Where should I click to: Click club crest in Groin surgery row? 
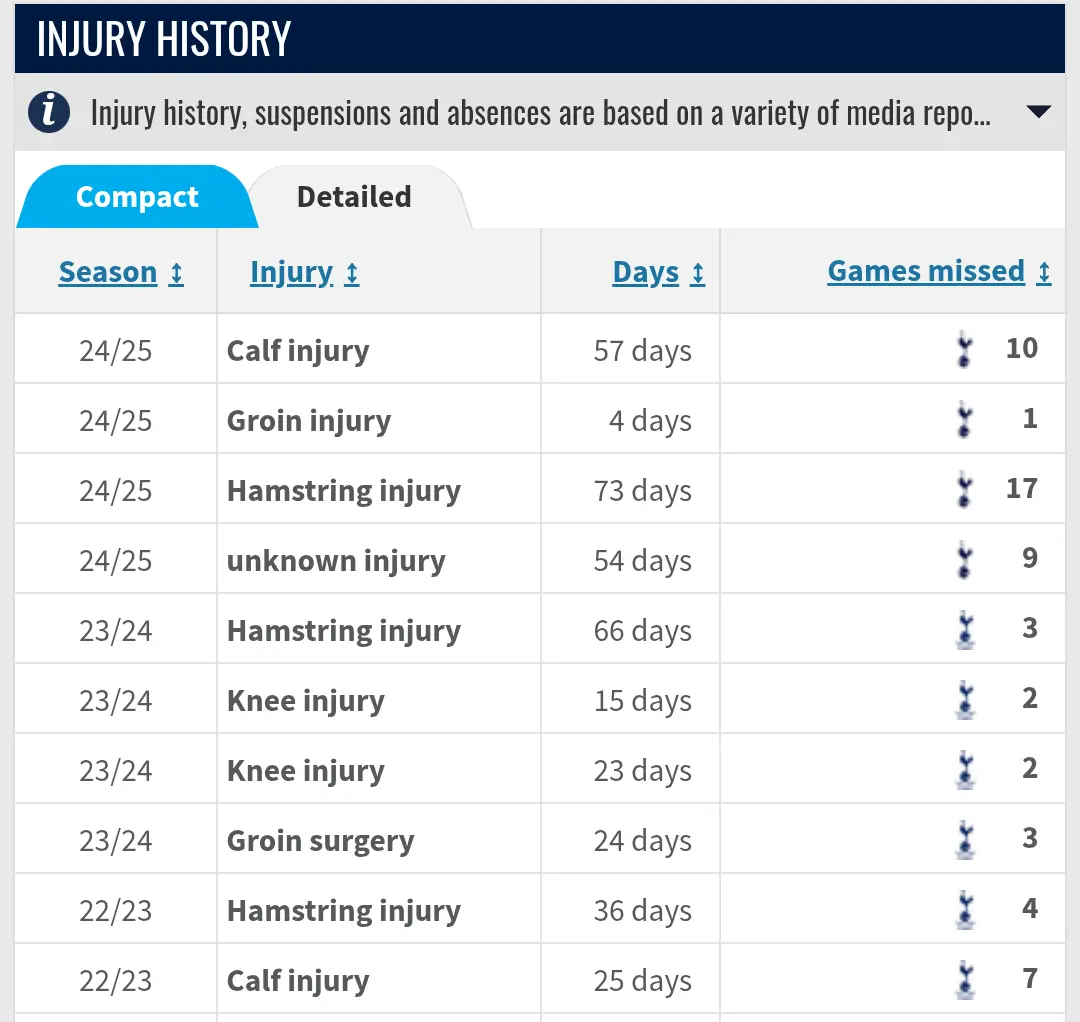point(964,840)
